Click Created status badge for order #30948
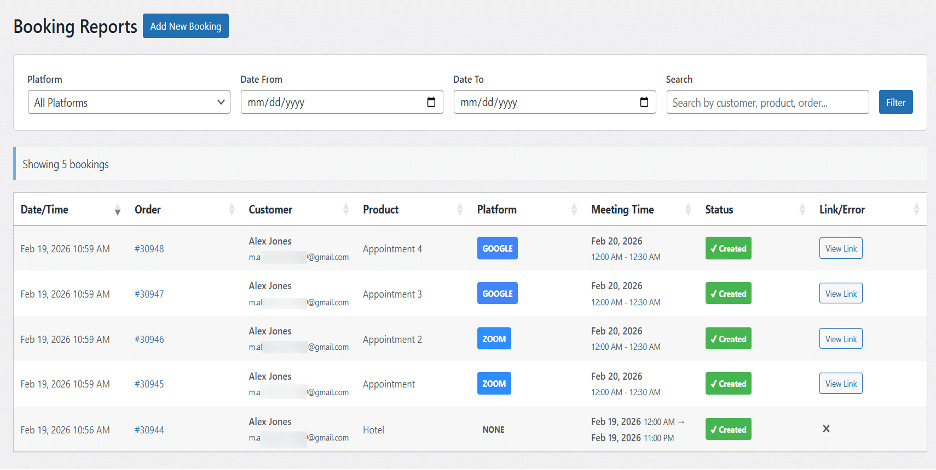This screenshot has height=470, width=936. pos(728,248)
